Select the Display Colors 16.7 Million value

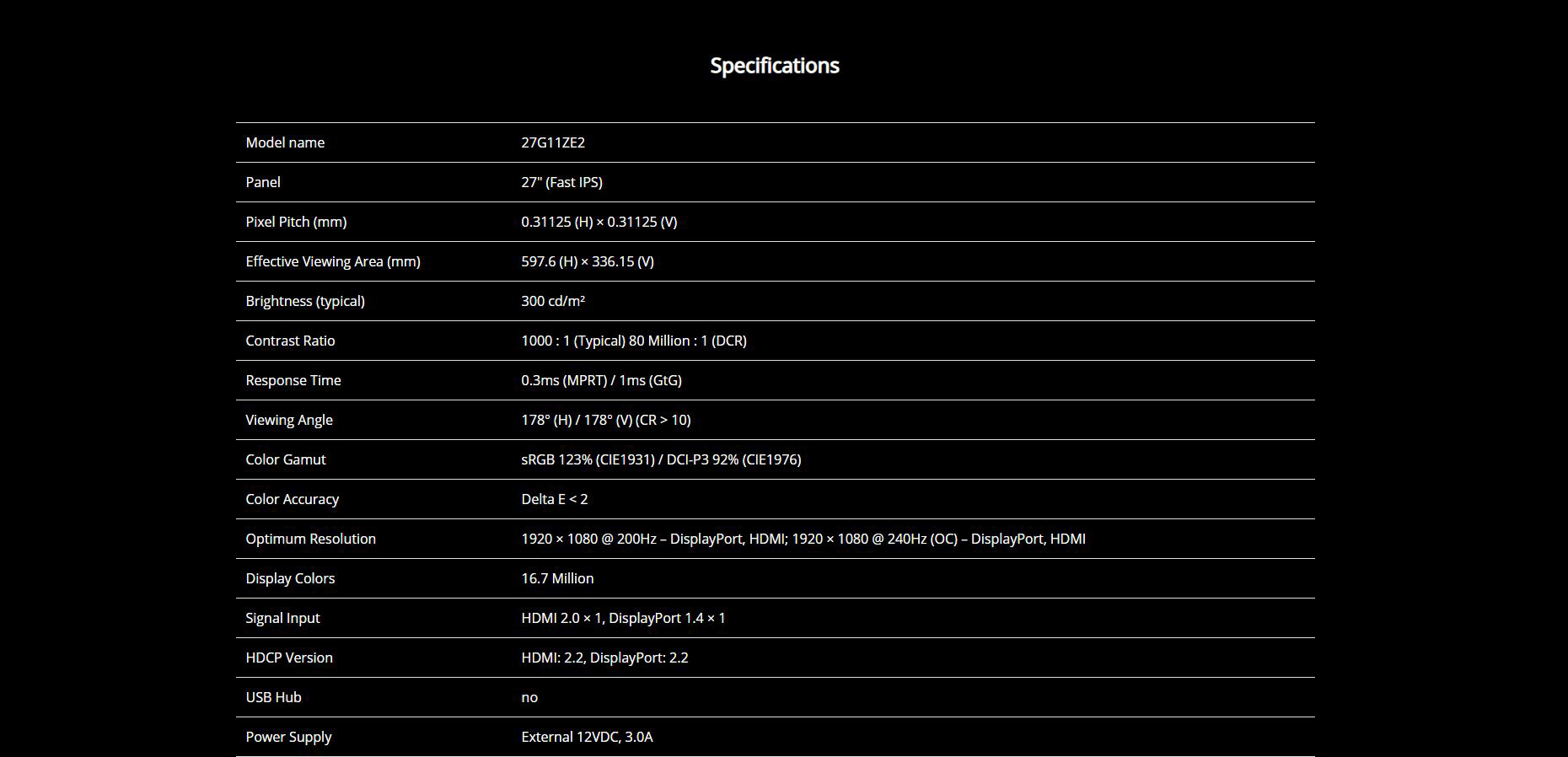coord(557,578)
